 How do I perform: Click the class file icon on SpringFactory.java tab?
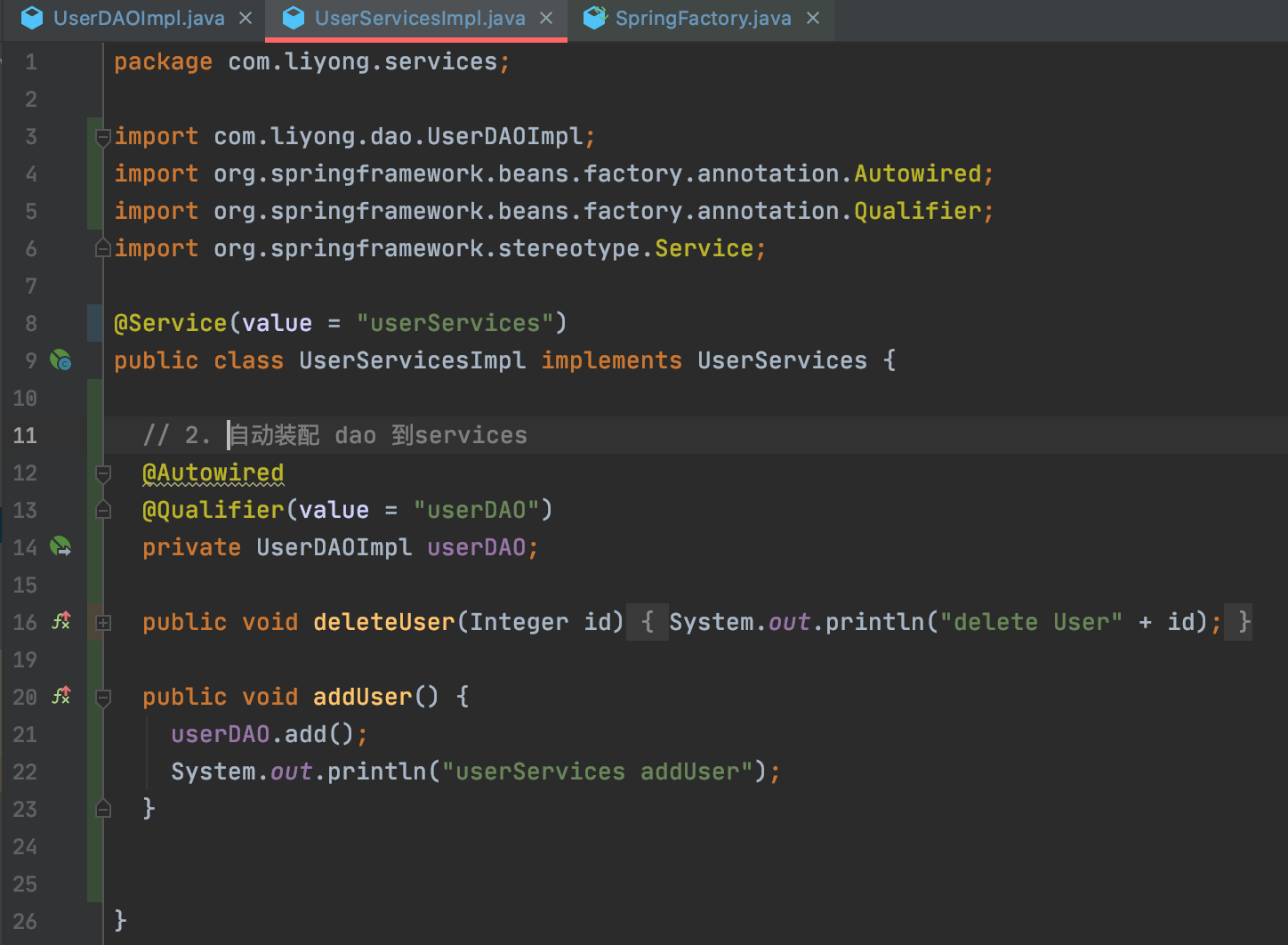click(x=594, y=18)
